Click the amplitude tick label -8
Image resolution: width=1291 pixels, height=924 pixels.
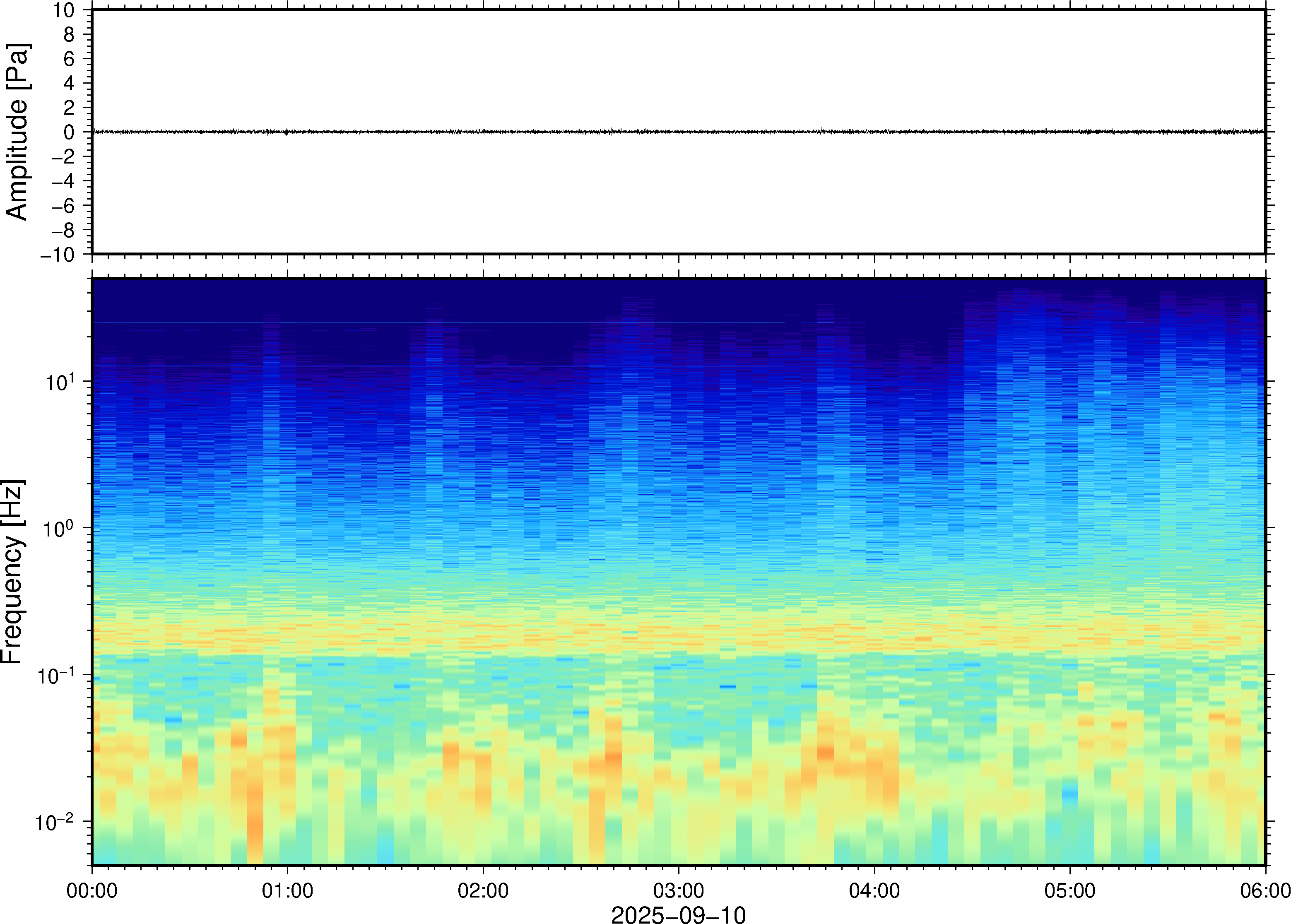pos(63,230)
